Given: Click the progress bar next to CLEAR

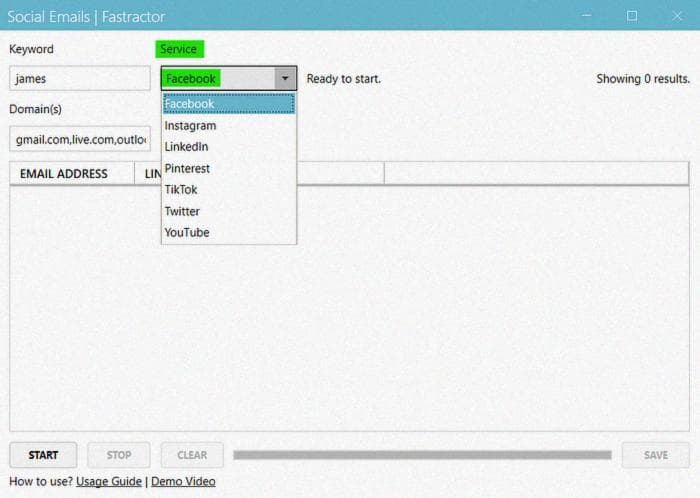Looking at the screenshot, I should tap(422, 455).
